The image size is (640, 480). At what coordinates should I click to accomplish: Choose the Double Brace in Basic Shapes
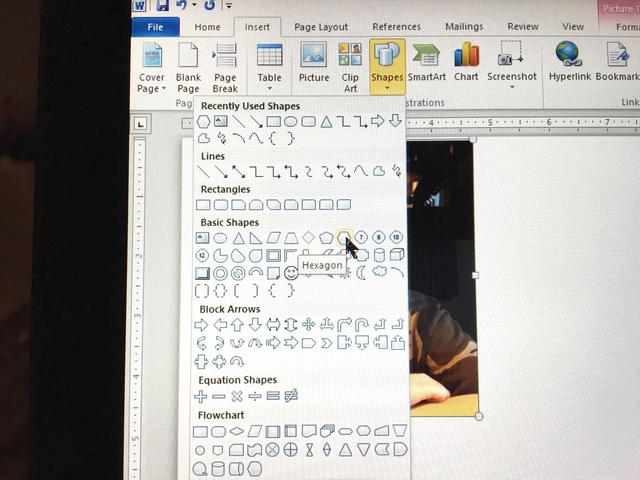point(220,291)
